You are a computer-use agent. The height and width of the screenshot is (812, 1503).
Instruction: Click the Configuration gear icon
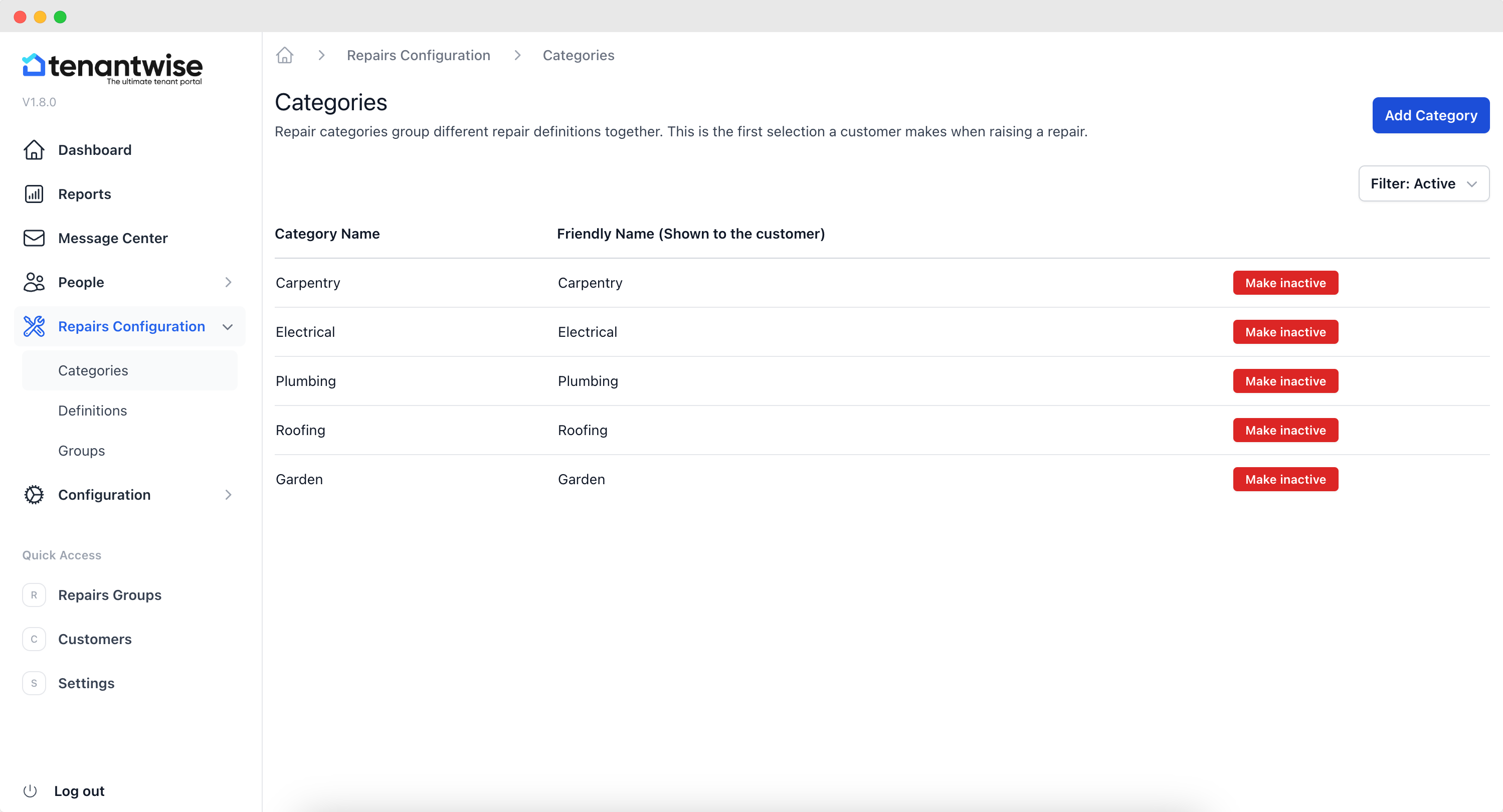[x=34, y=495]
